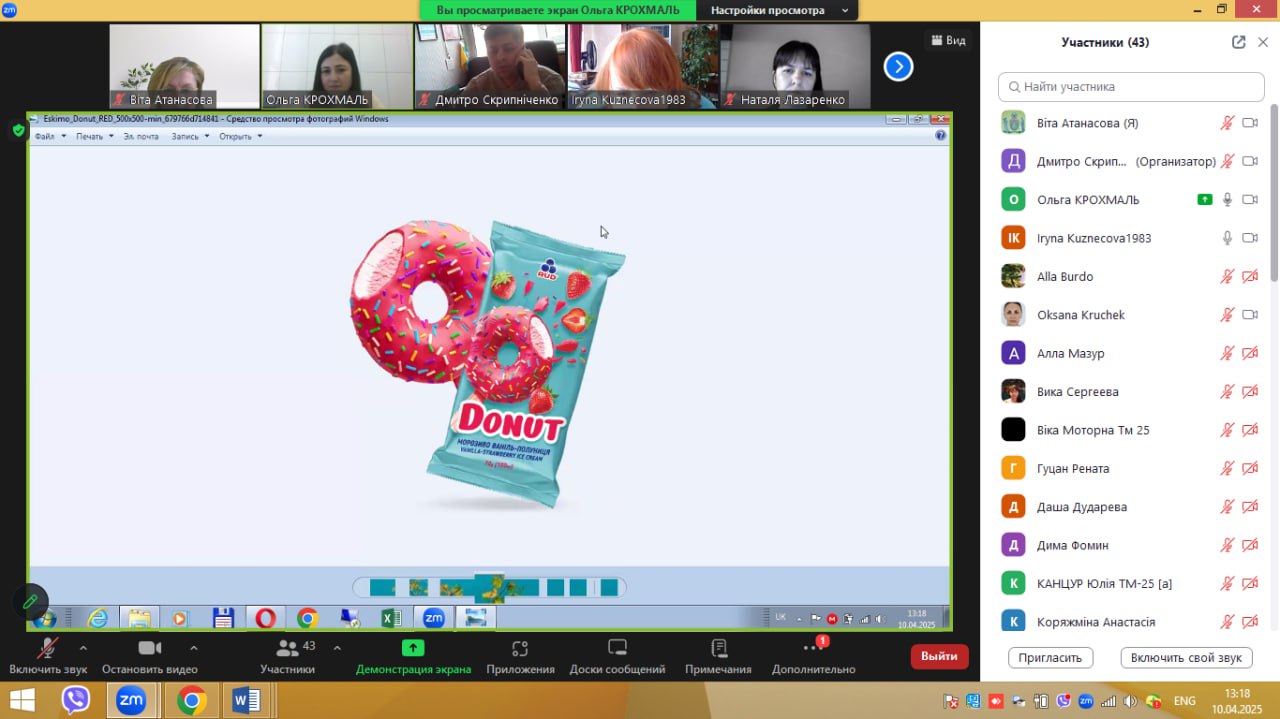Show next video thumbnails with blue arrow
1280x719 pixels.
(x=898, y=66)
